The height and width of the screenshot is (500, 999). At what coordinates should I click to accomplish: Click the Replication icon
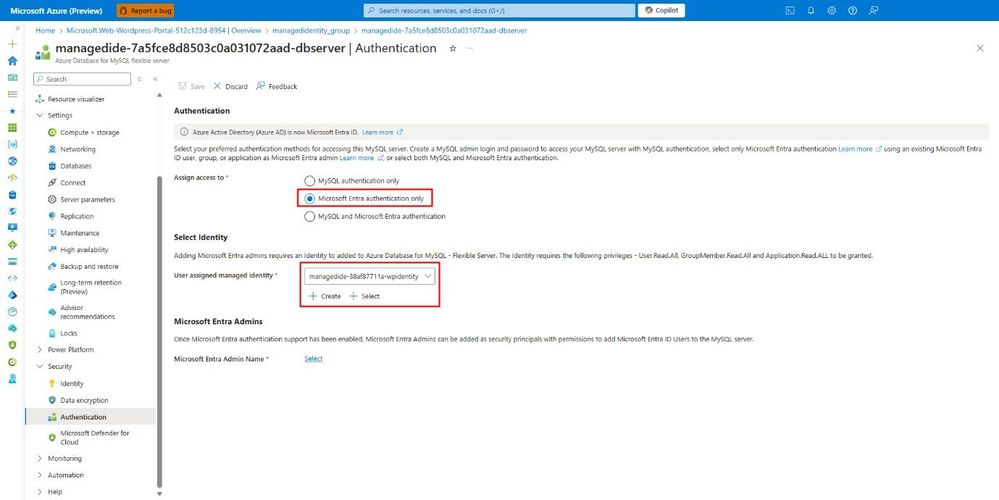tap(52, 216)
